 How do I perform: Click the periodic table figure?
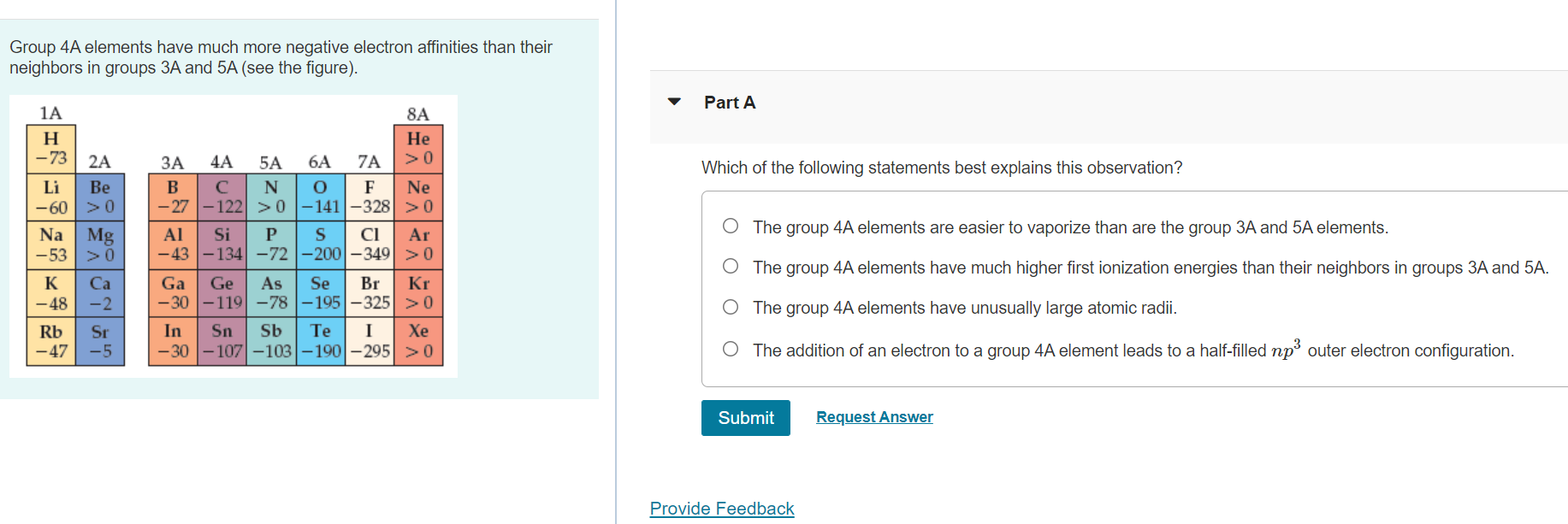[234, 235]
